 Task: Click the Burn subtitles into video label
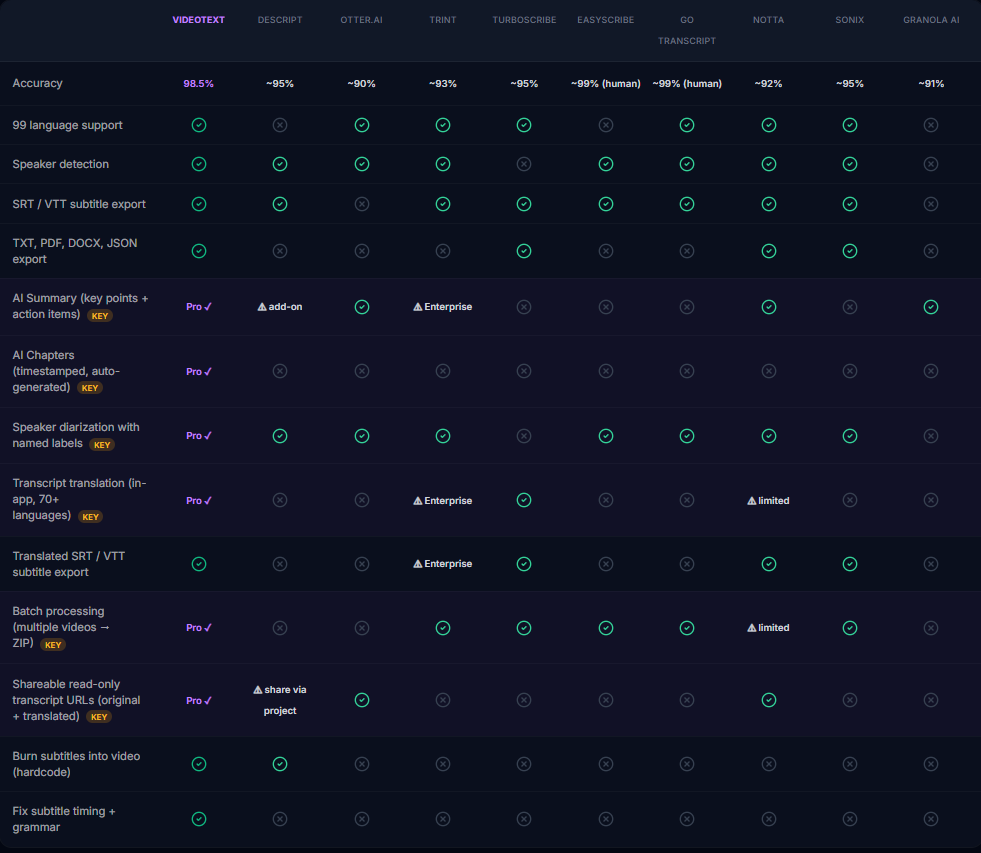pyautogui.click(x=76, y=764)
